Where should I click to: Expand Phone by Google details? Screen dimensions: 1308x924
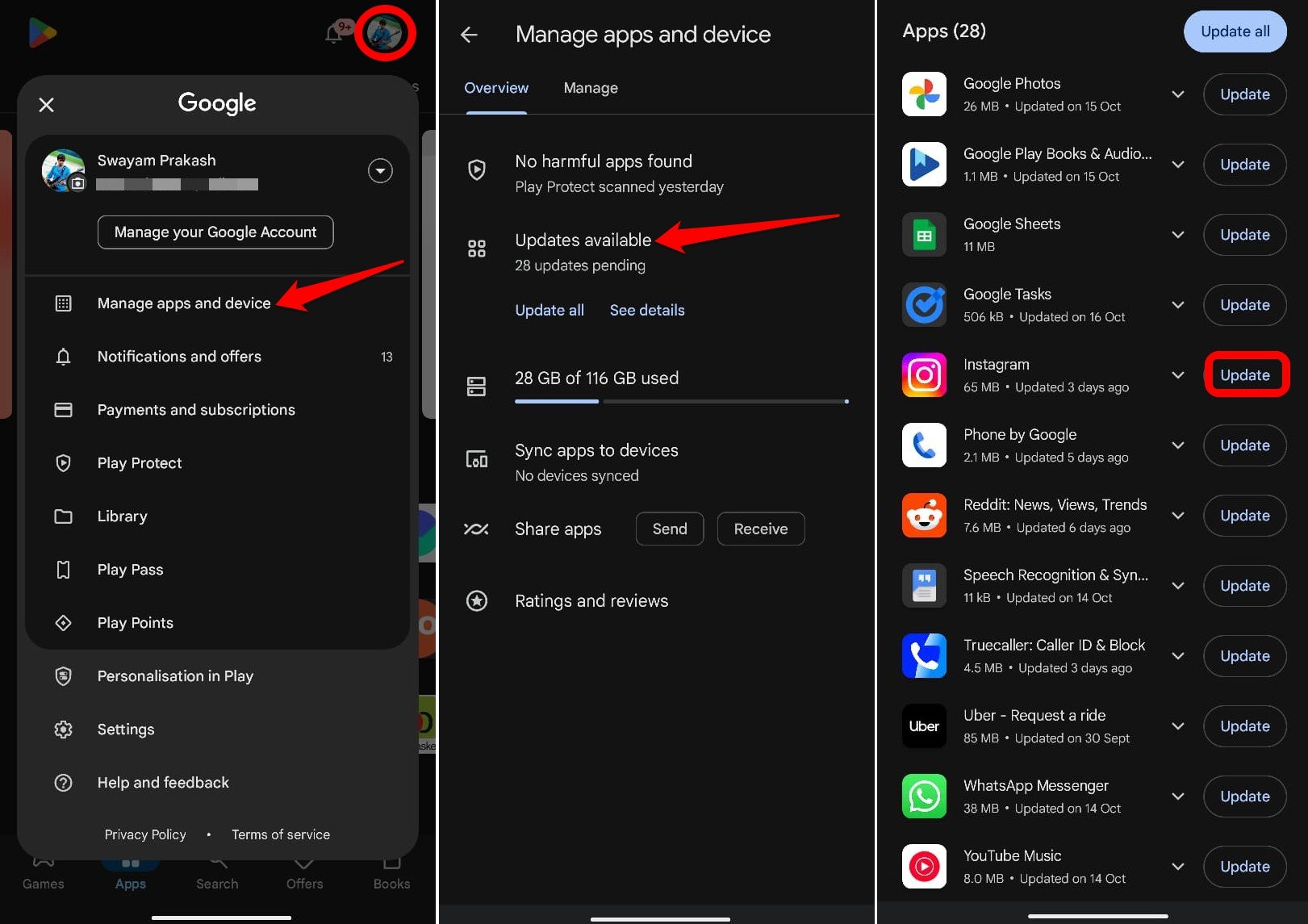pos(1178,445)
